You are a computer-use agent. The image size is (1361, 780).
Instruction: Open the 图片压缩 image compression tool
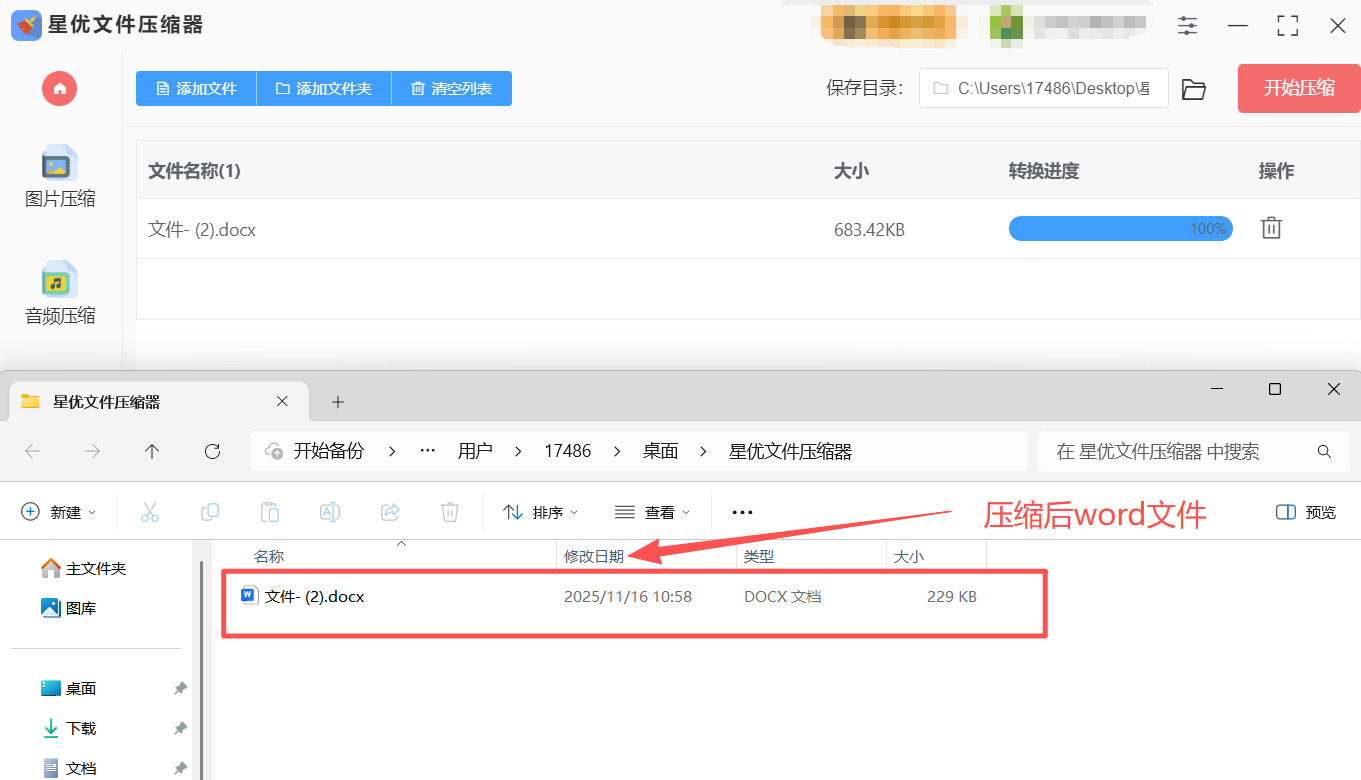point(60,176)
